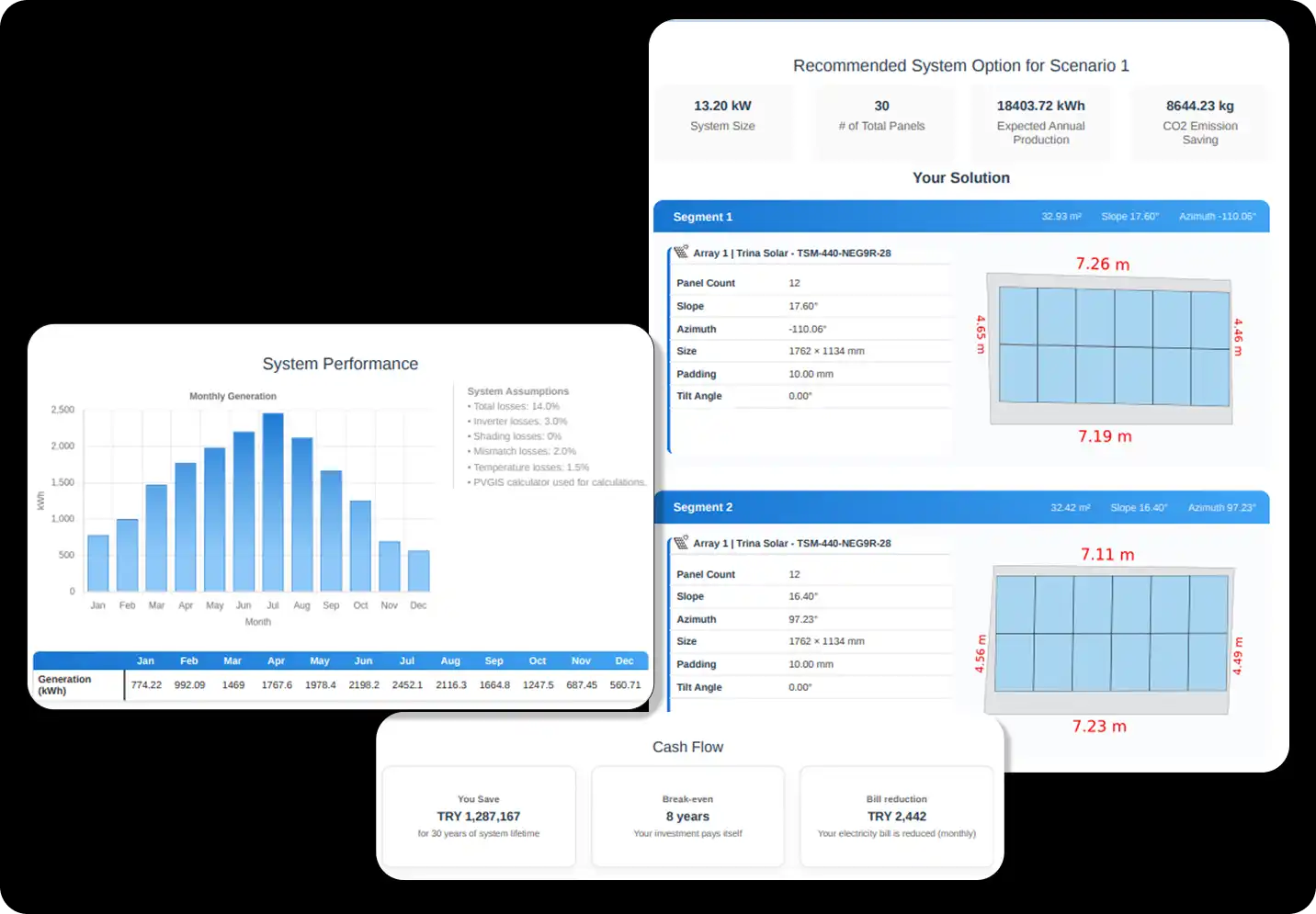This screenshot has width=1316, height=914.
Task: Click the Array 1 Trina Solar title in Segment 1
Action: point(791,253)
